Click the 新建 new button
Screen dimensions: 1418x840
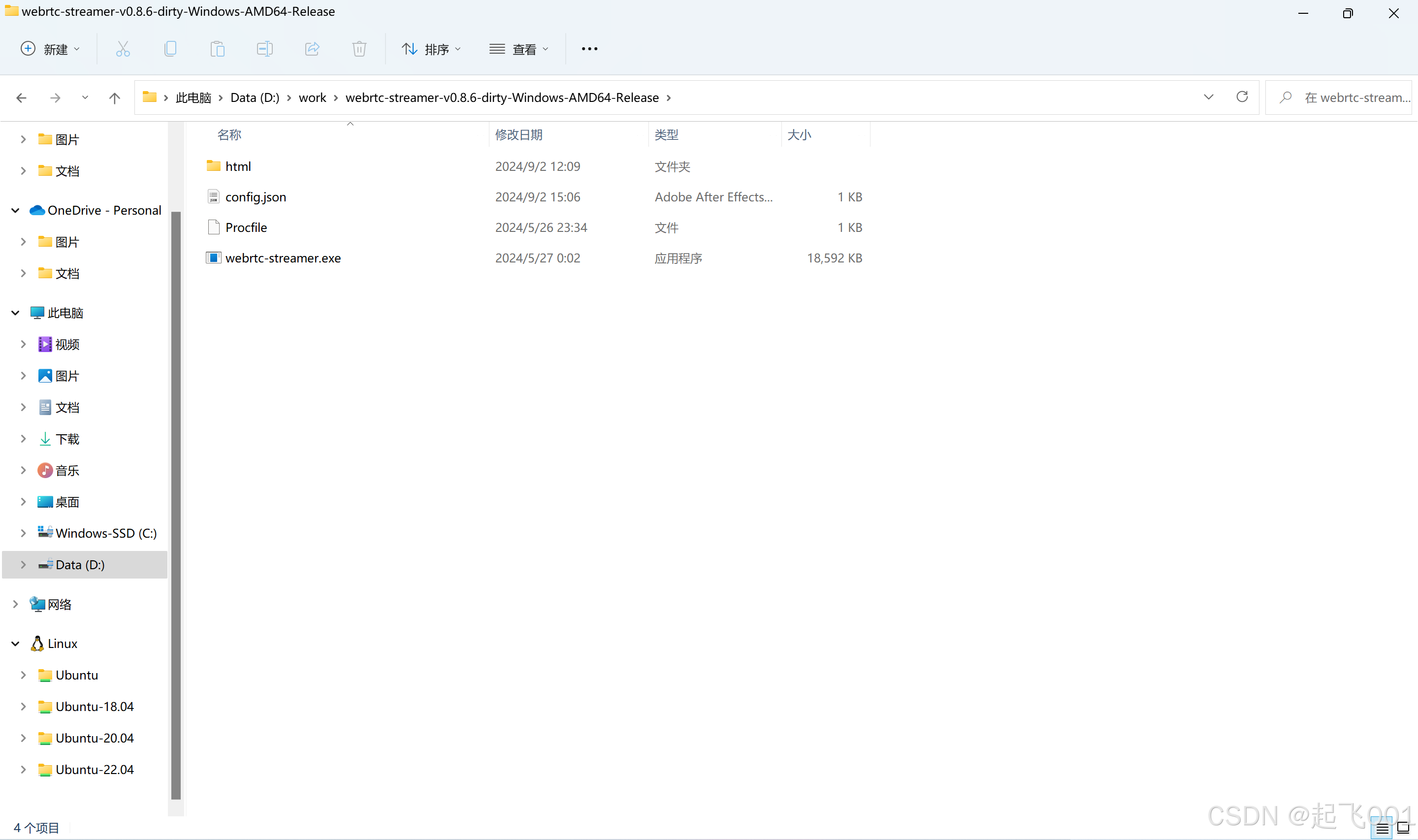(x=50, y=49)
